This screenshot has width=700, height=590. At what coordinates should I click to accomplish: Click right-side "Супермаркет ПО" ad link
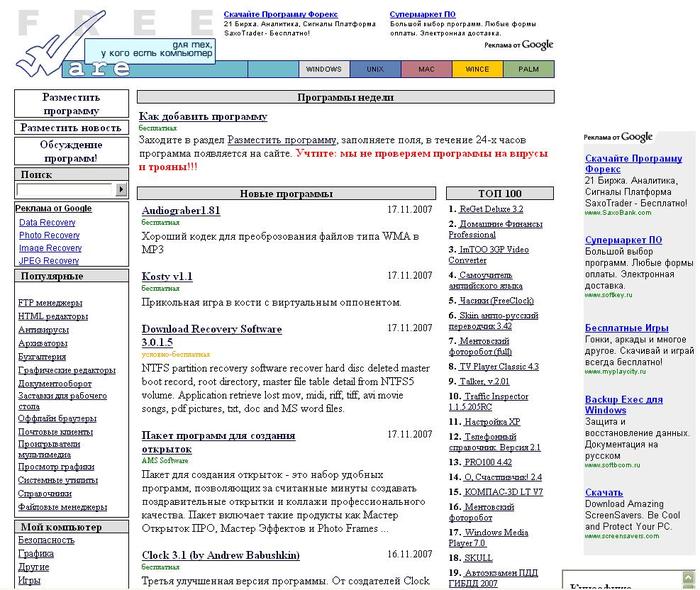tap(623, 240)
